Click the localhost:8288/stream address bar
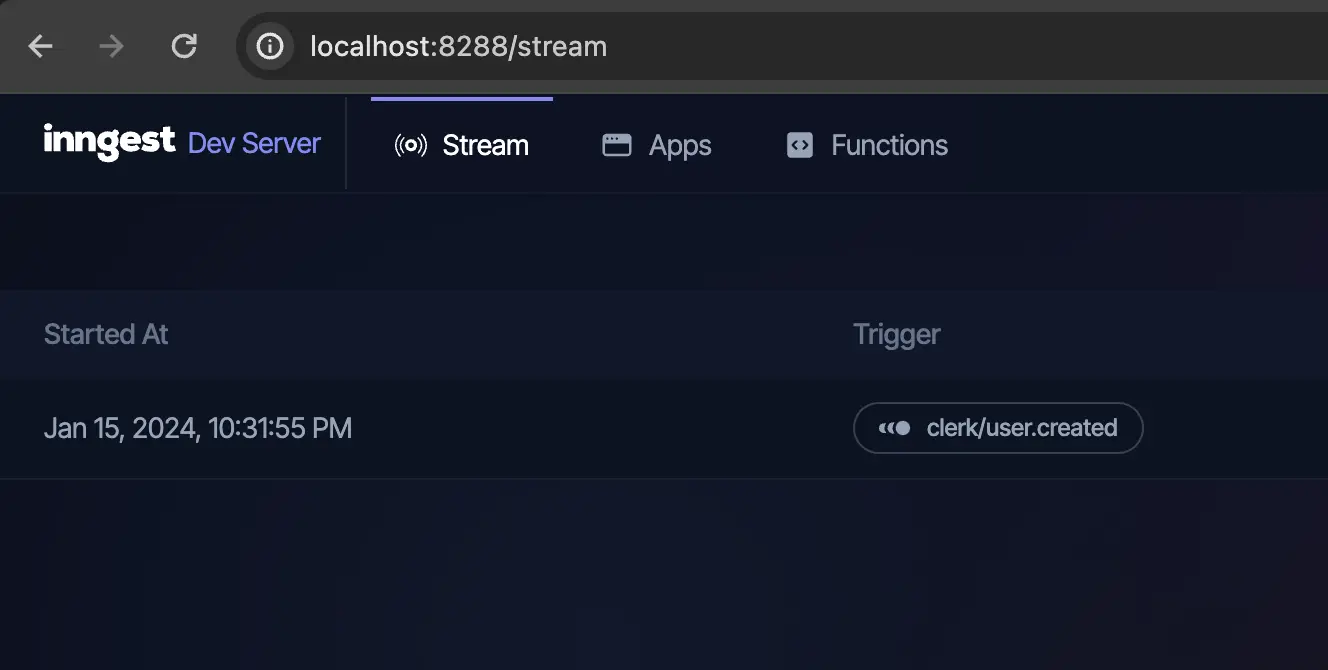 [459, 46]
